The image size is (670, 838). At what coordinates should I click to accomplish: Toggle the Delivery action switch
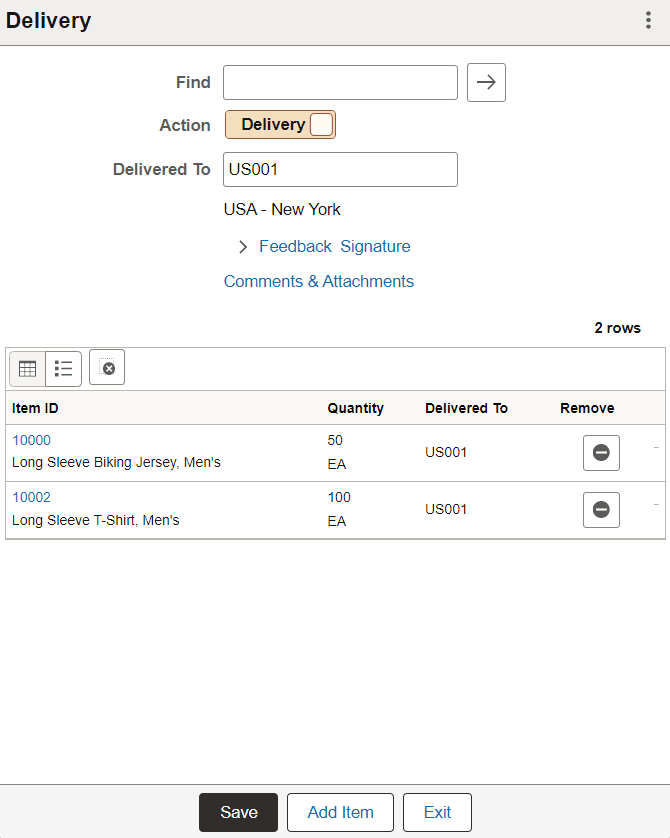click(322, 124)
